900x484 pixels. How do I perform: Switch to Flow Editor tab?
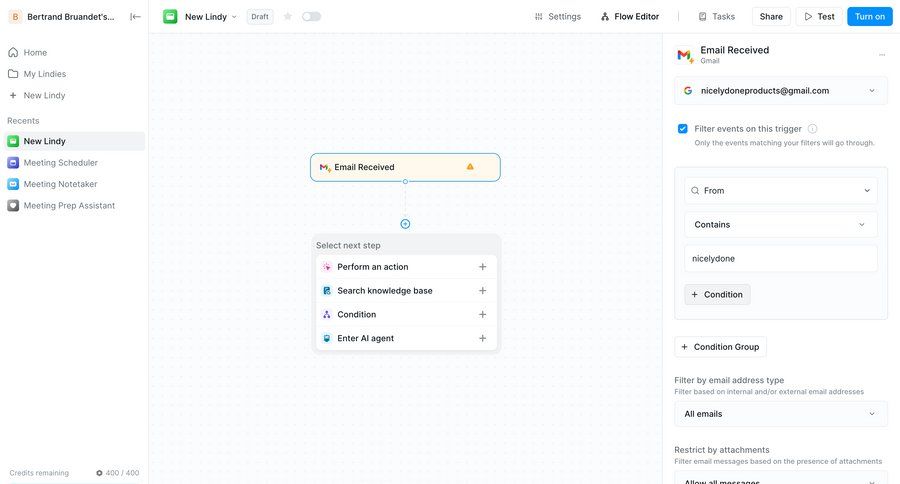[630, 17]
